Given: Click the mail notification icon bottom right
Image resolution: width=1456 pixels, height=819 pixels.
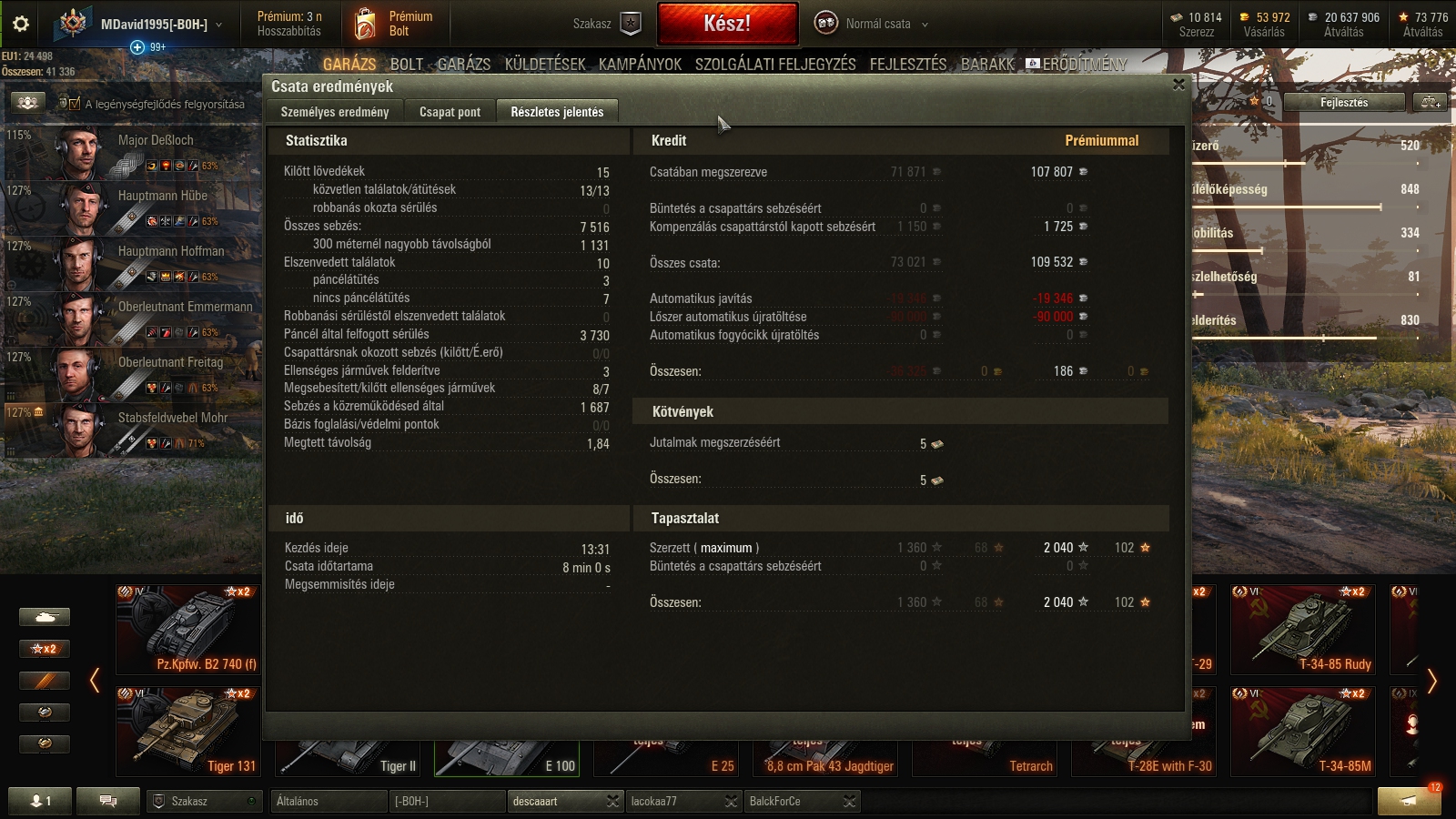Looking at the screenshot, I should pyautogui.click(x=1409, y=801).
